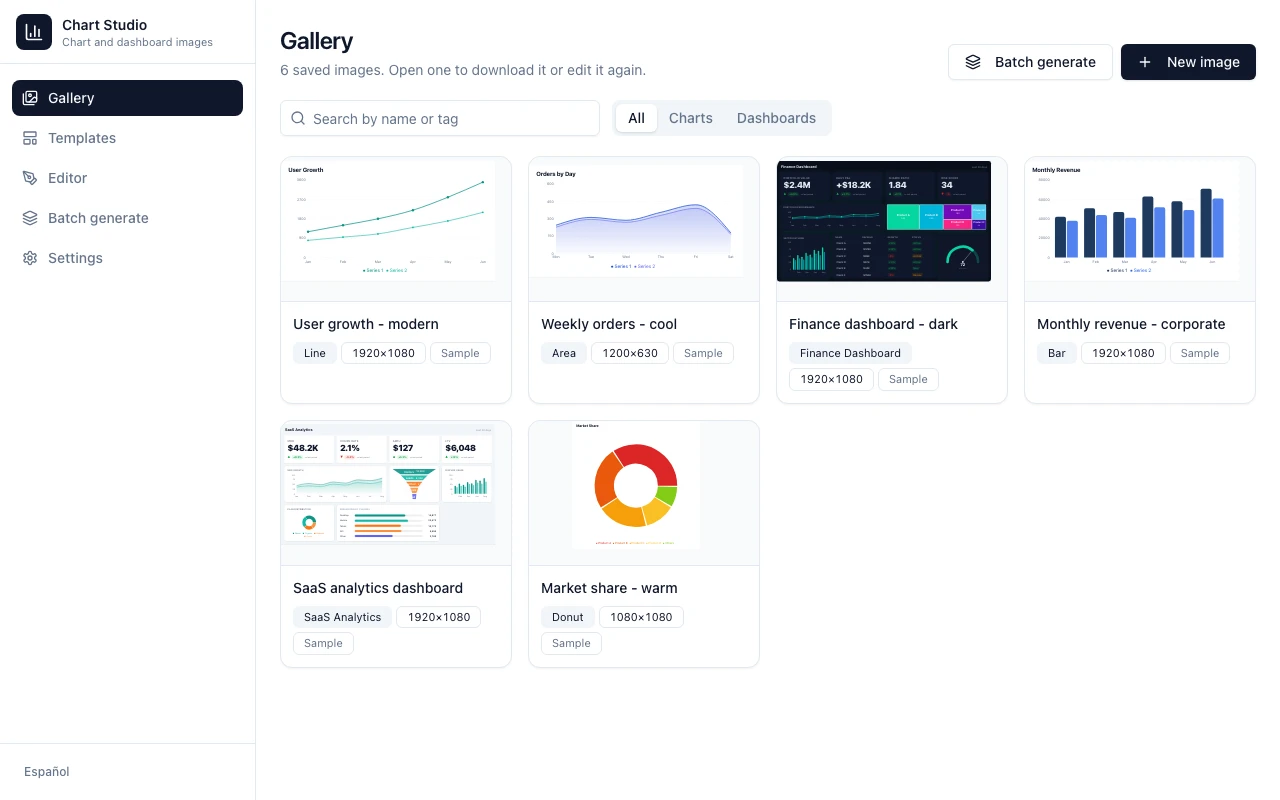The image size is (1280, 800).
Task: Click the Templates sidebar icon
Action: click(30, 138)
